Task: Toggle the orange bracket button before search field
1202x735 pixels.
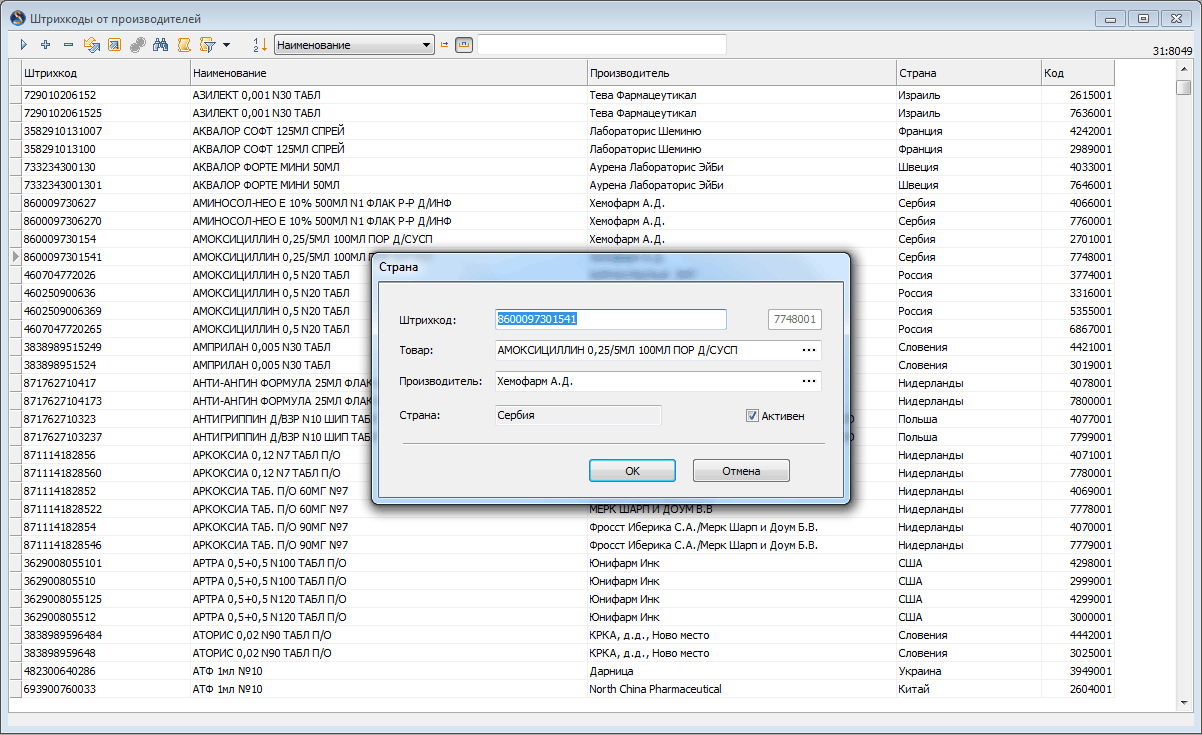Action: tap(464, 45)
